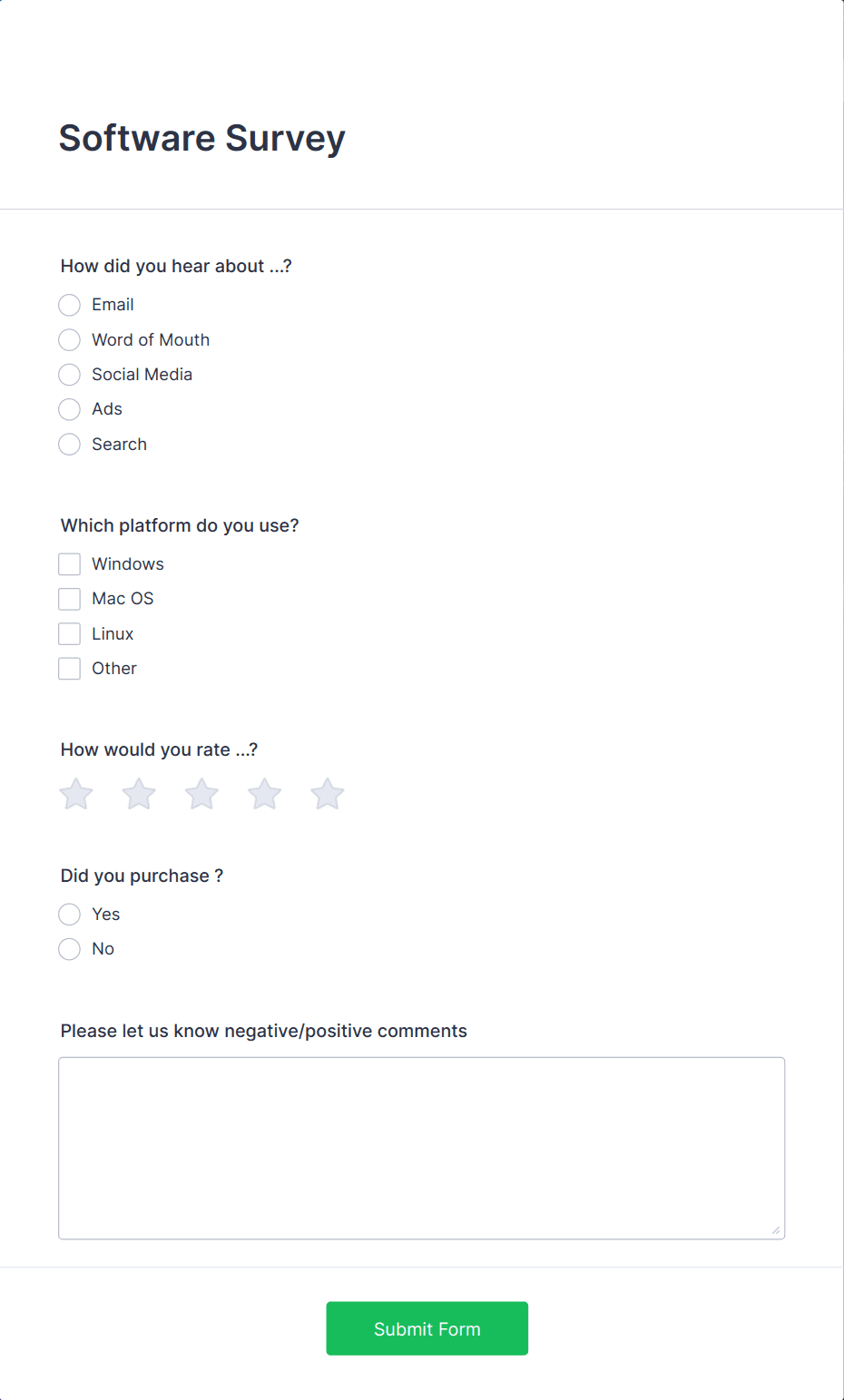Enable the Mac OS checkbox

pyautogui.click(x=69, y=598)
